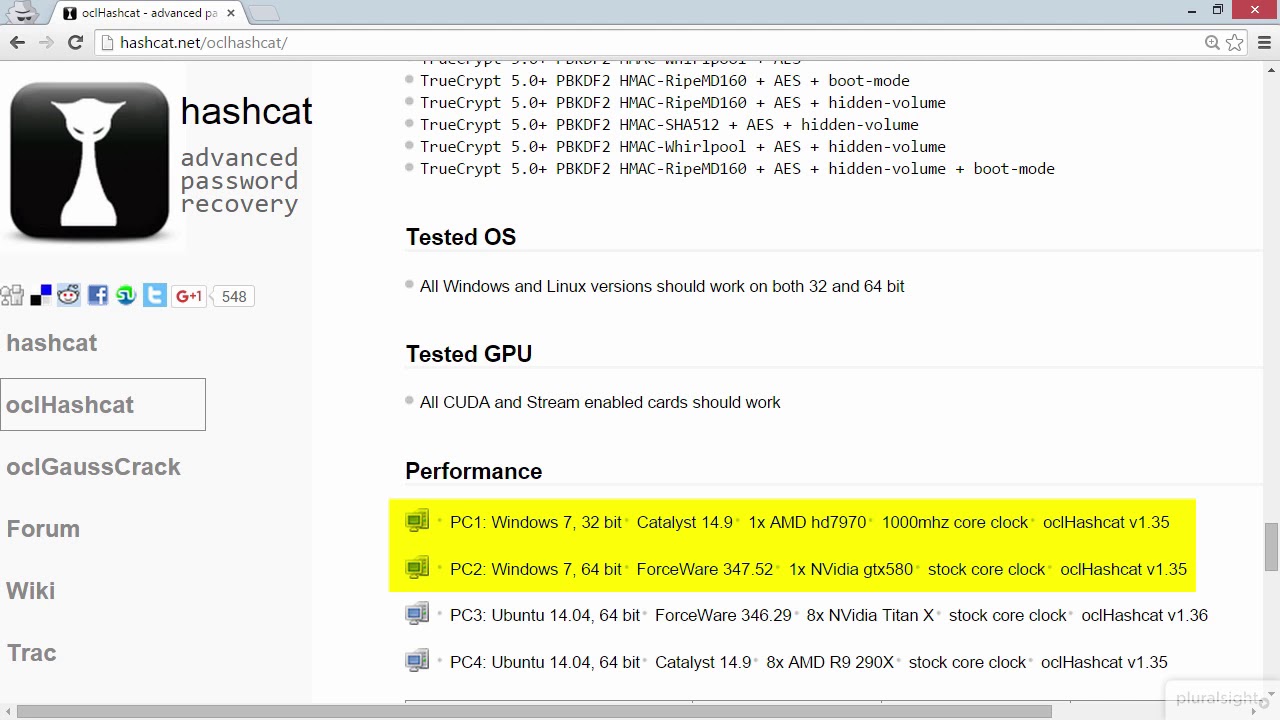Image resolution: width=1280 pixels, height=720 pixels.
Task: Open the oclGaussCrack sidebar menu item
Action: pyautogui.click(x=93, y=466)
